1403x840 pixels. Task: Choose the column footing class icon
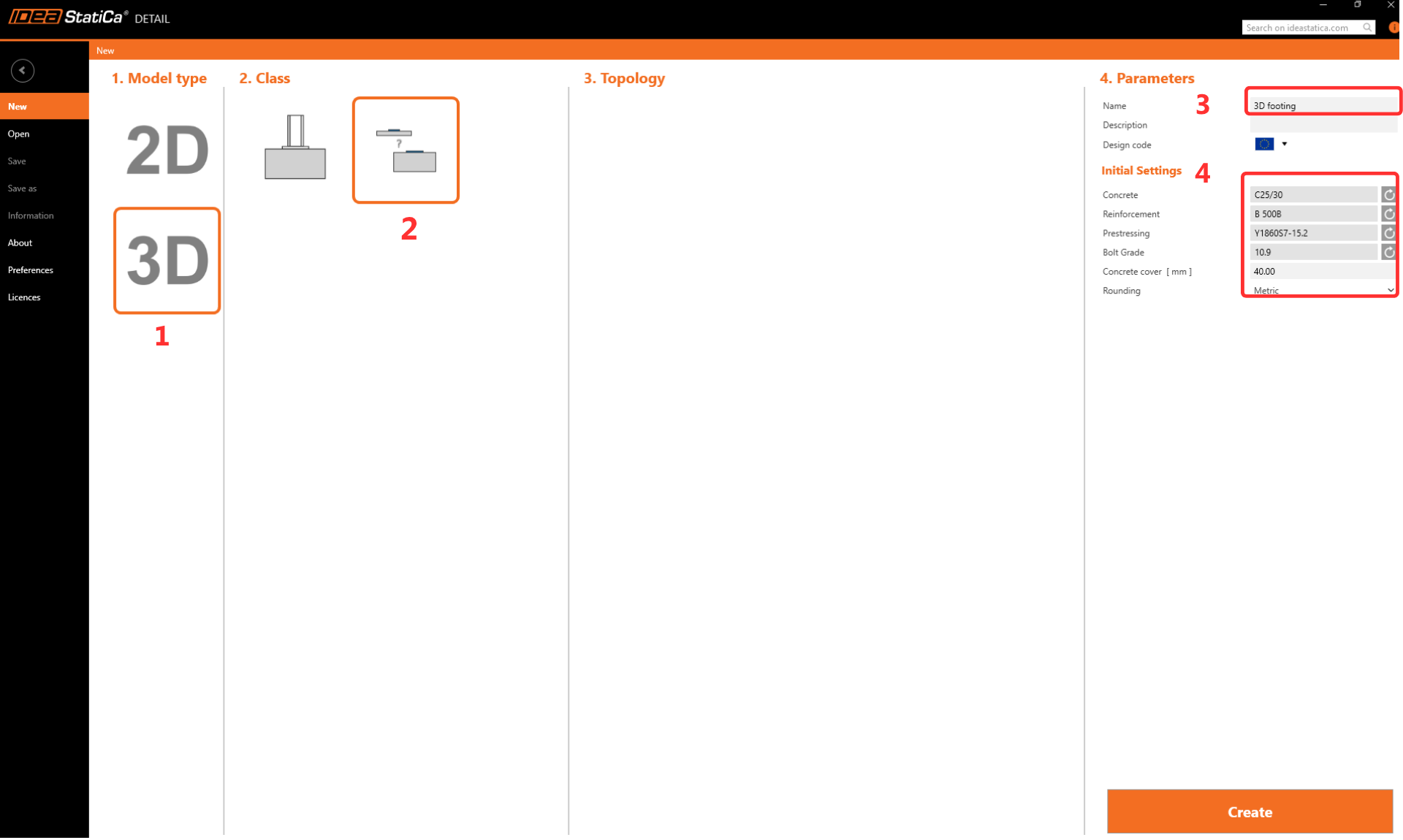point(295,148)
